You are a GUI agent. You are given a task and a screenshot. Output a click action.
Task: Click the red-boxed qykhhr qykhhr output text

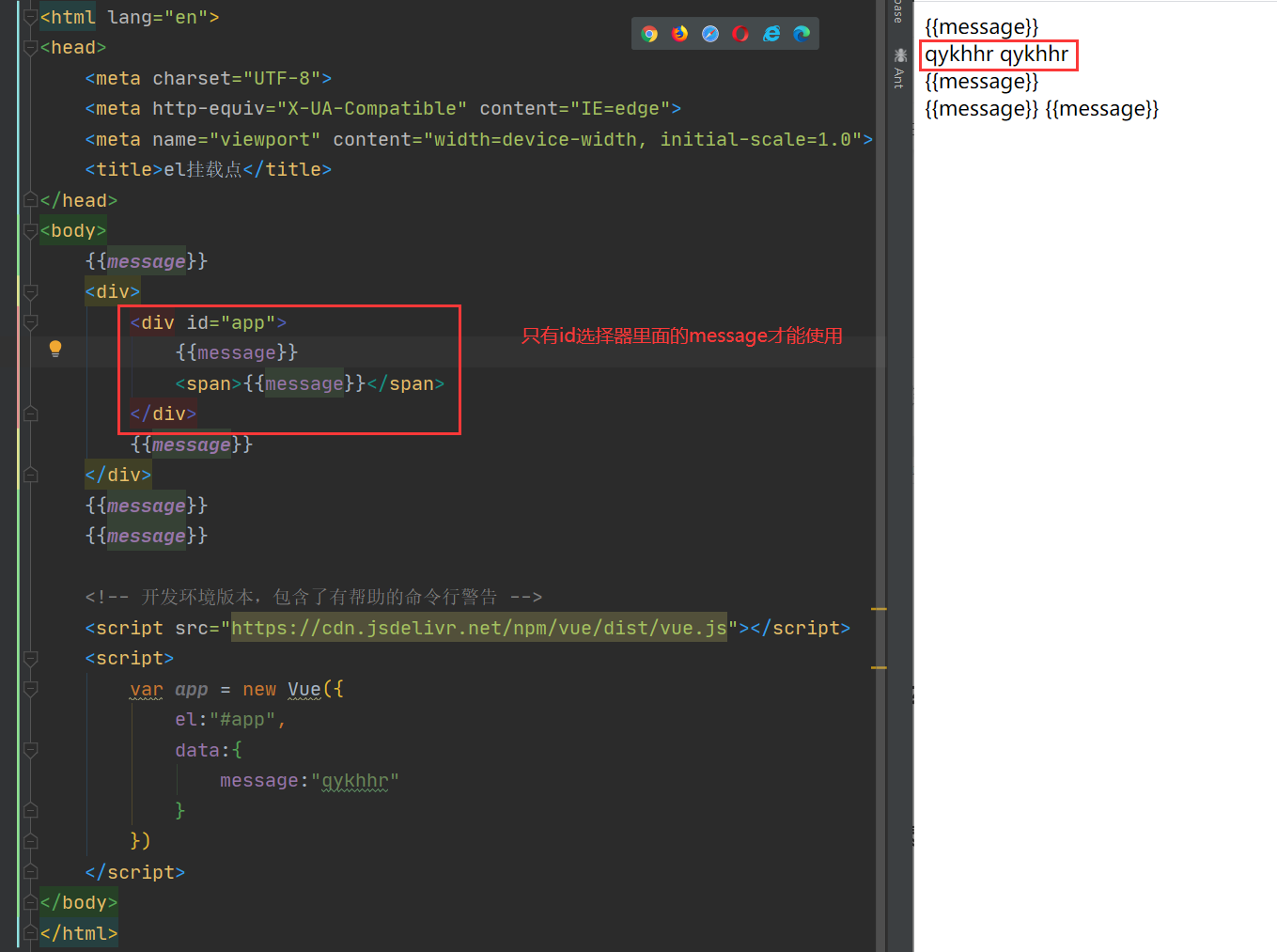point(998,54)
